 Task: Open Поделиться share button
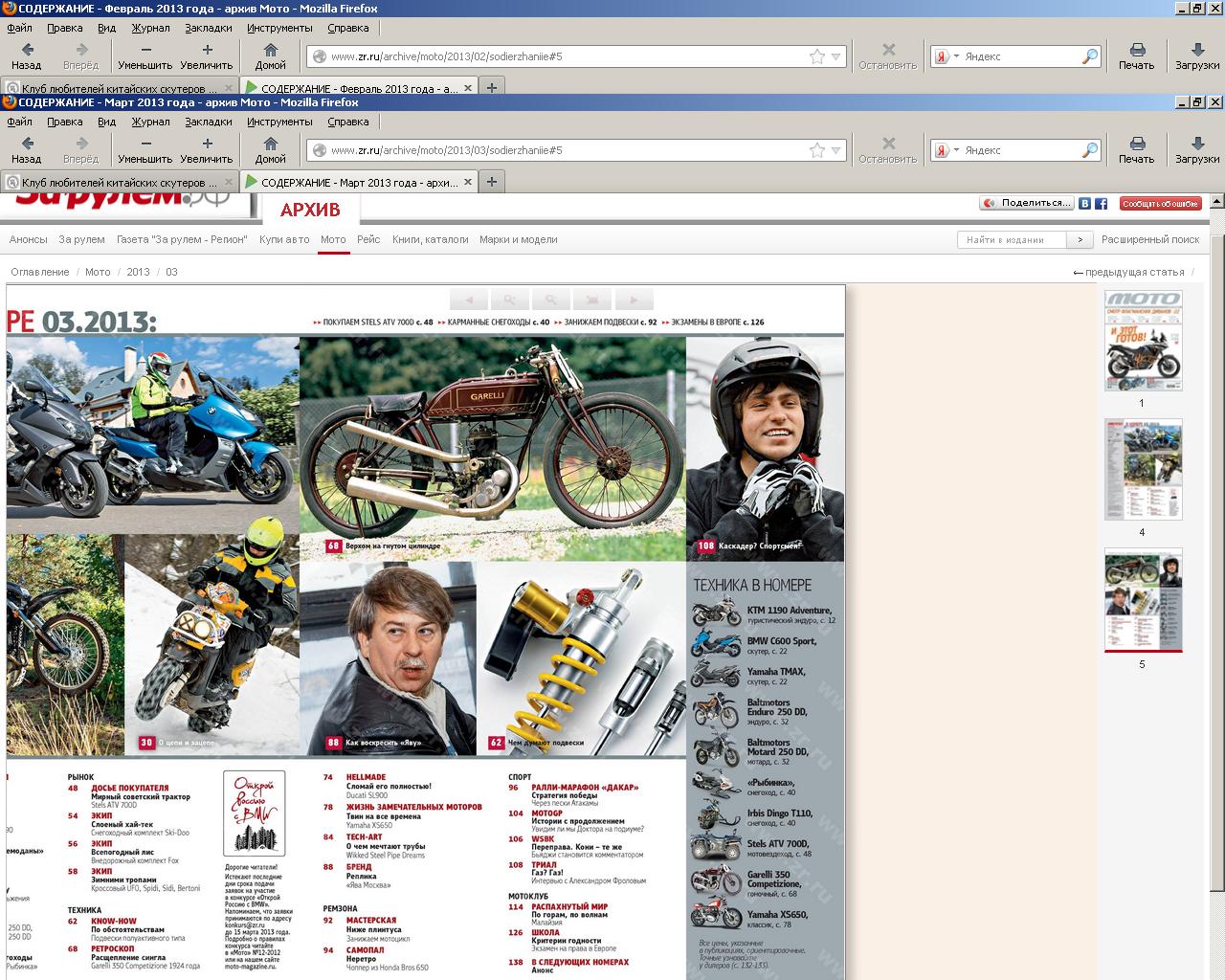tap(1026, 204)
